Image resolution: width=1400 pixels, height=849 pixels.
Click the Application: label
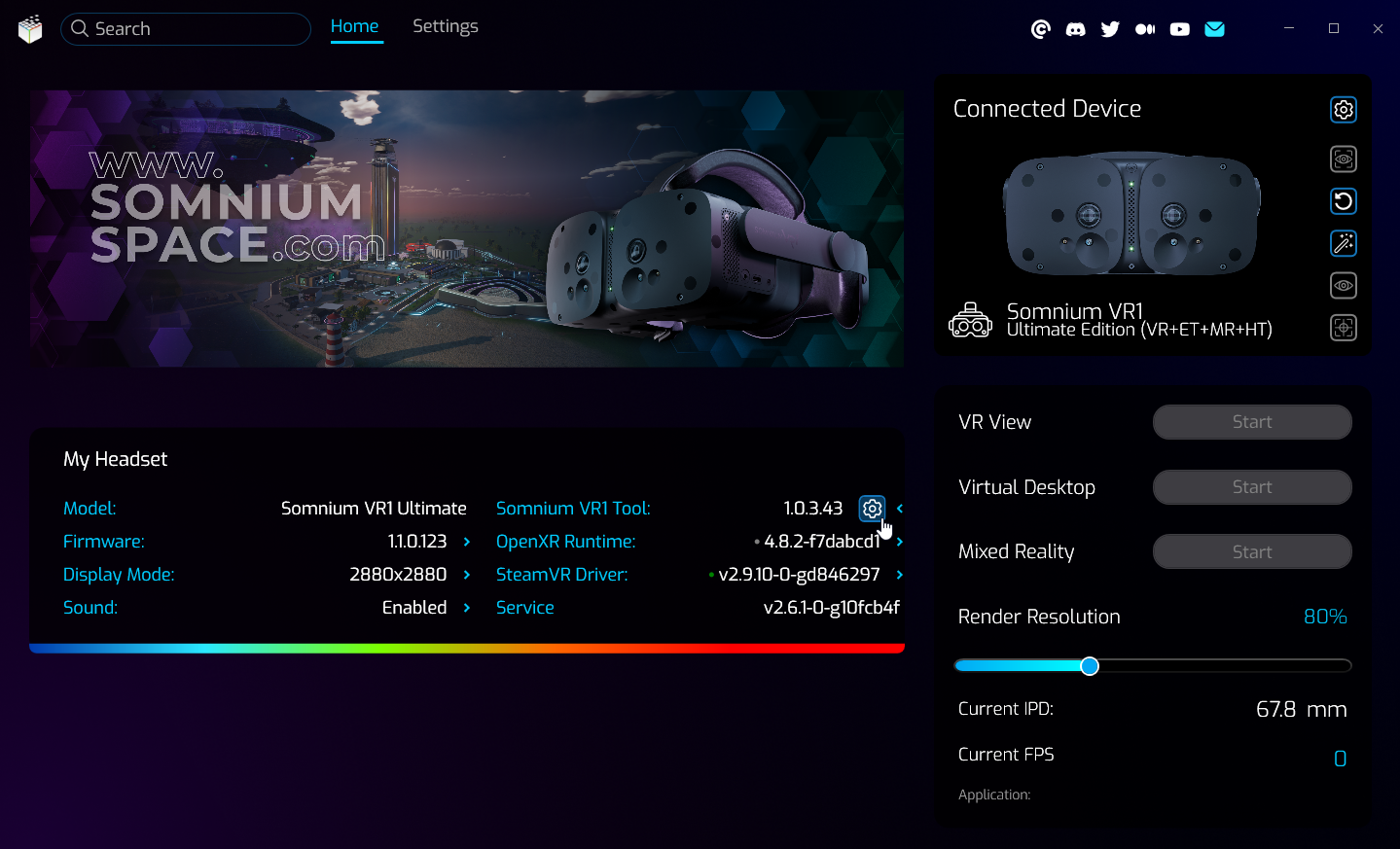[x=994, y=795]
